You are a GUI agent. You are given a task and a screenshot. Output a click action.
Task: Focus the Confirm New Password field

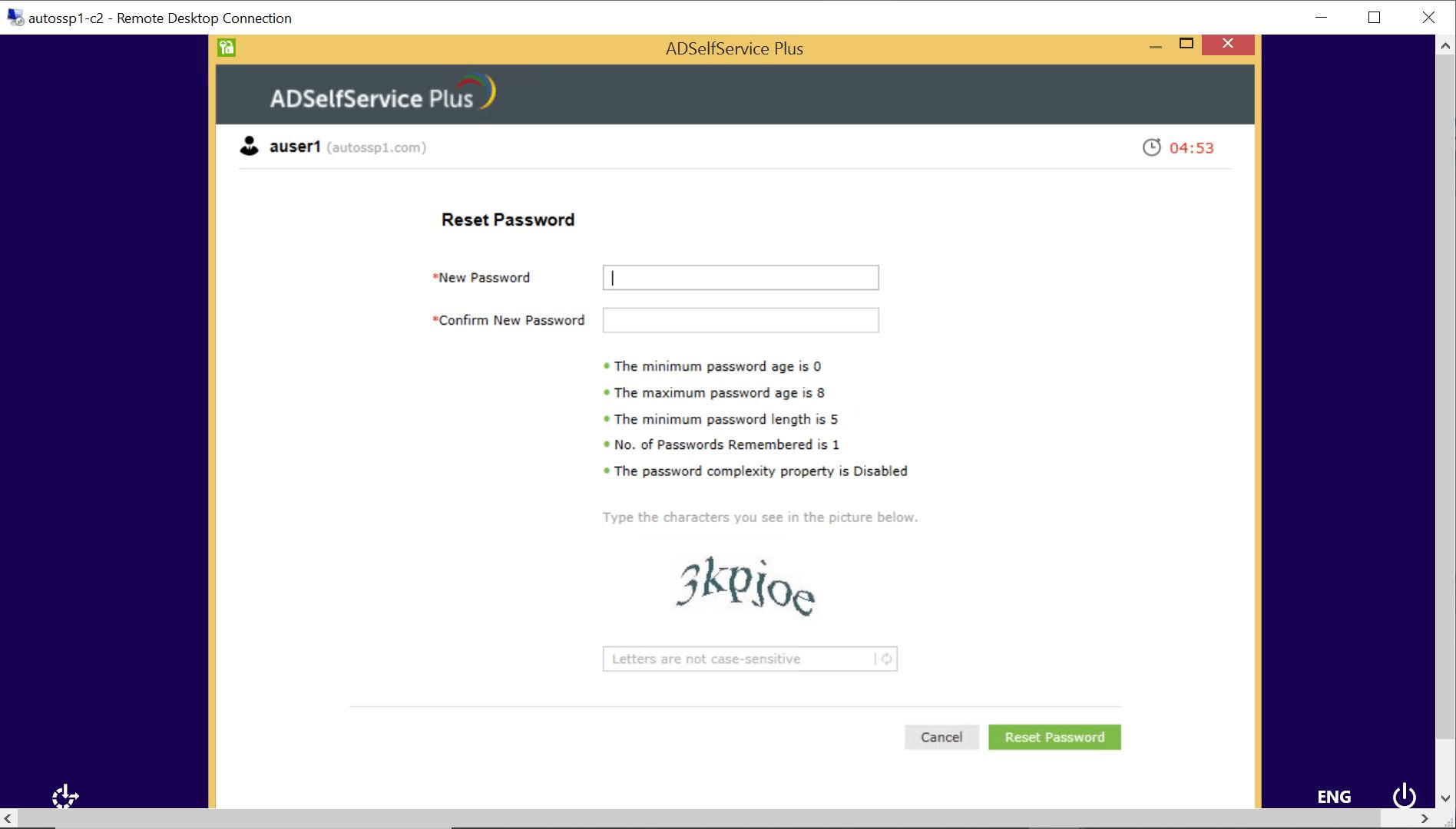point(740,320)
